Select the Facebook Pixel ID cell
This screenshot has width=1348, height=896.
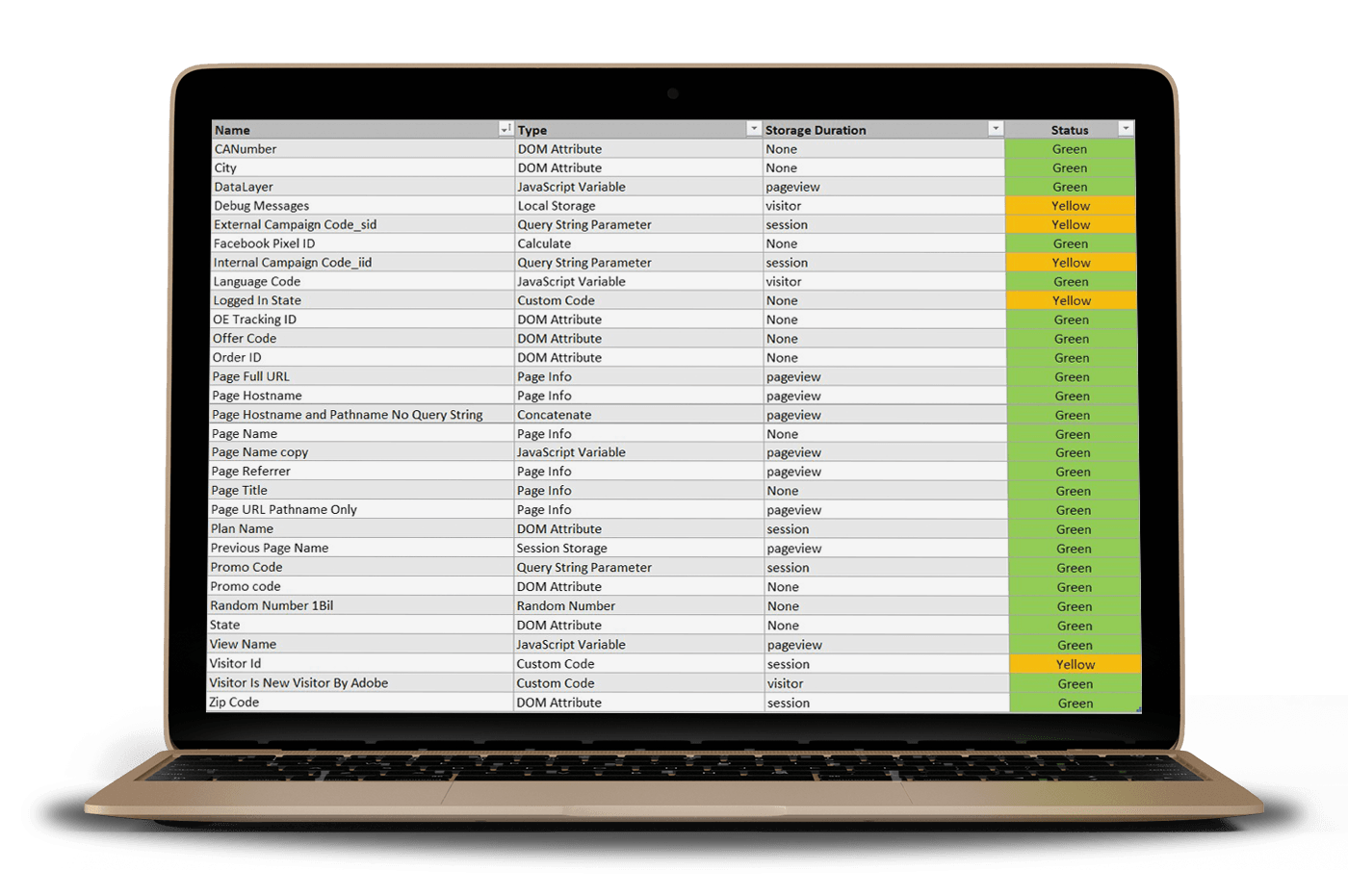(265, 243)
